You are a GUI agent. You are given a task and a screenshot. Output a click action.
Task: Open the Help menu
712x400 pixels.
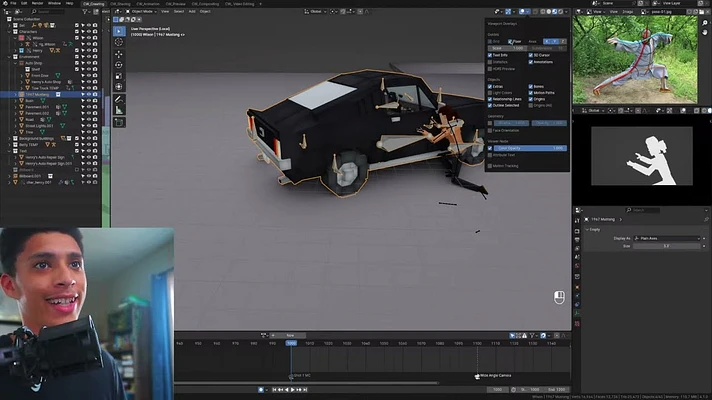click(x=69, y=3)
